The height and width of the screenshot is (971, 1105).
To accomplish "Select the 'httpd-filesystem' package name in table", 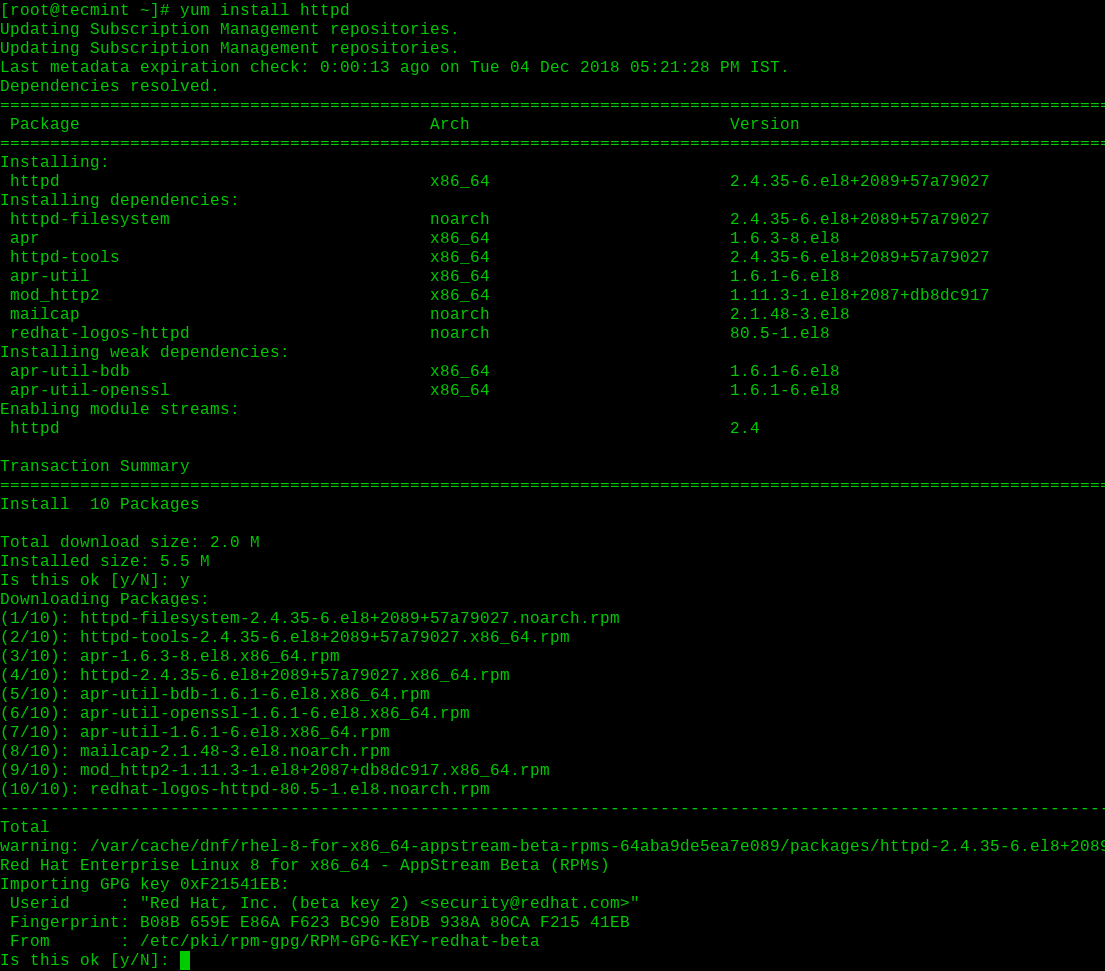I will (x=89, y=219).
